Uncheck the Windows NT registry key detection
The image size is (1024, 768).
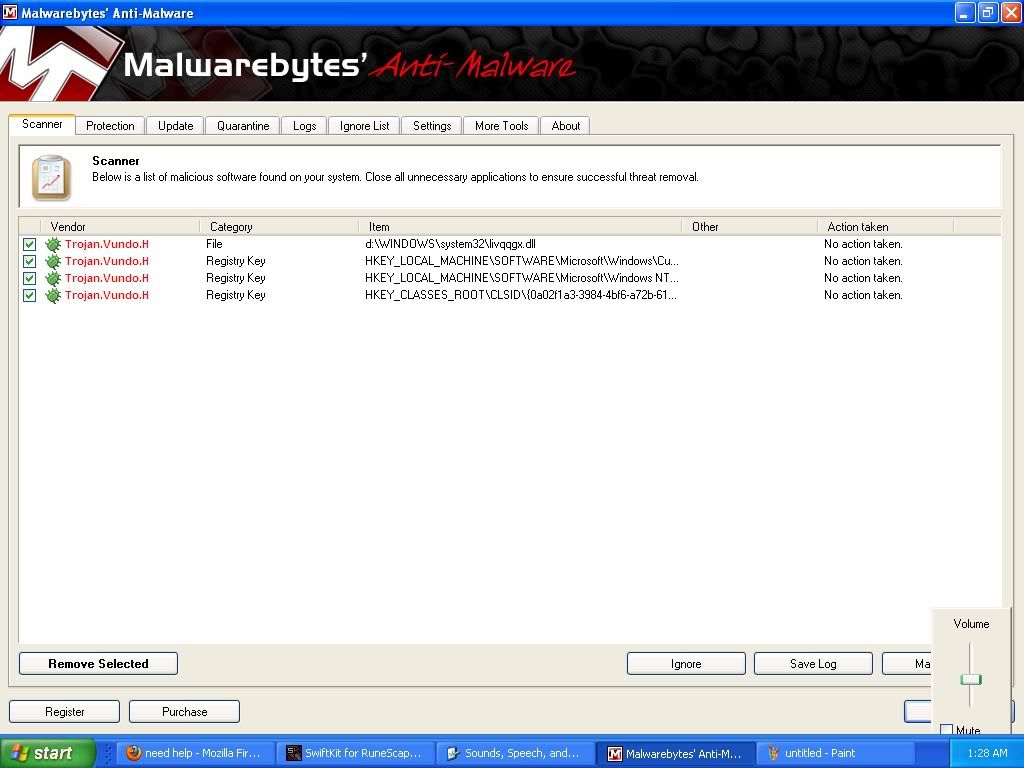point(29,278)
